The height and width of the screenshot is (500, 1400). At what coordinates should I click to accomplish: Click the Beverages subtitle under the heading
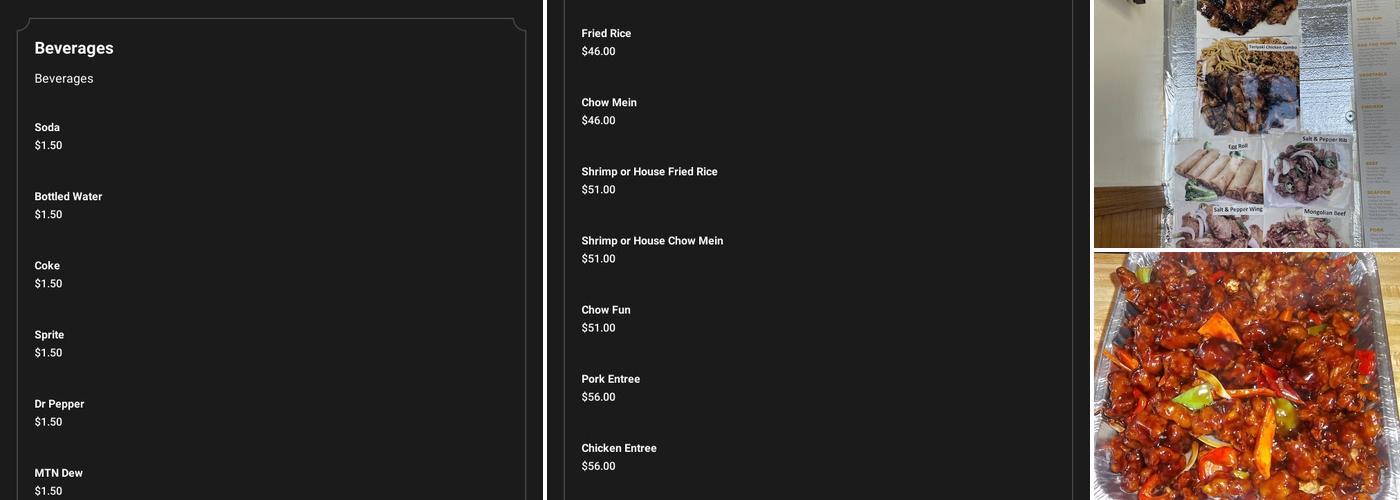click(64, 79)
